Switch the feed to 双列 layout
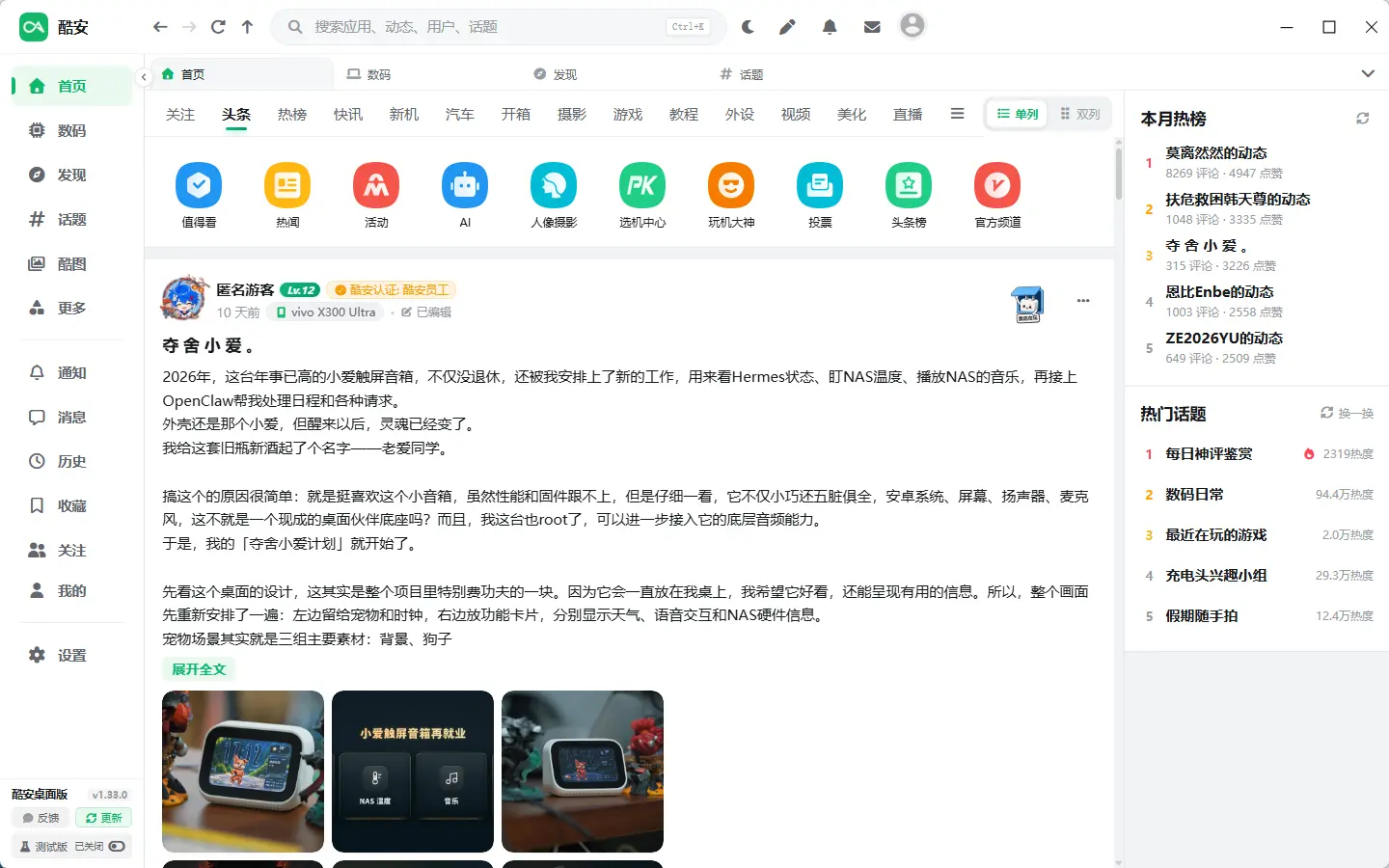Viewport: 1389px width, 868px height. (1080, 114)
